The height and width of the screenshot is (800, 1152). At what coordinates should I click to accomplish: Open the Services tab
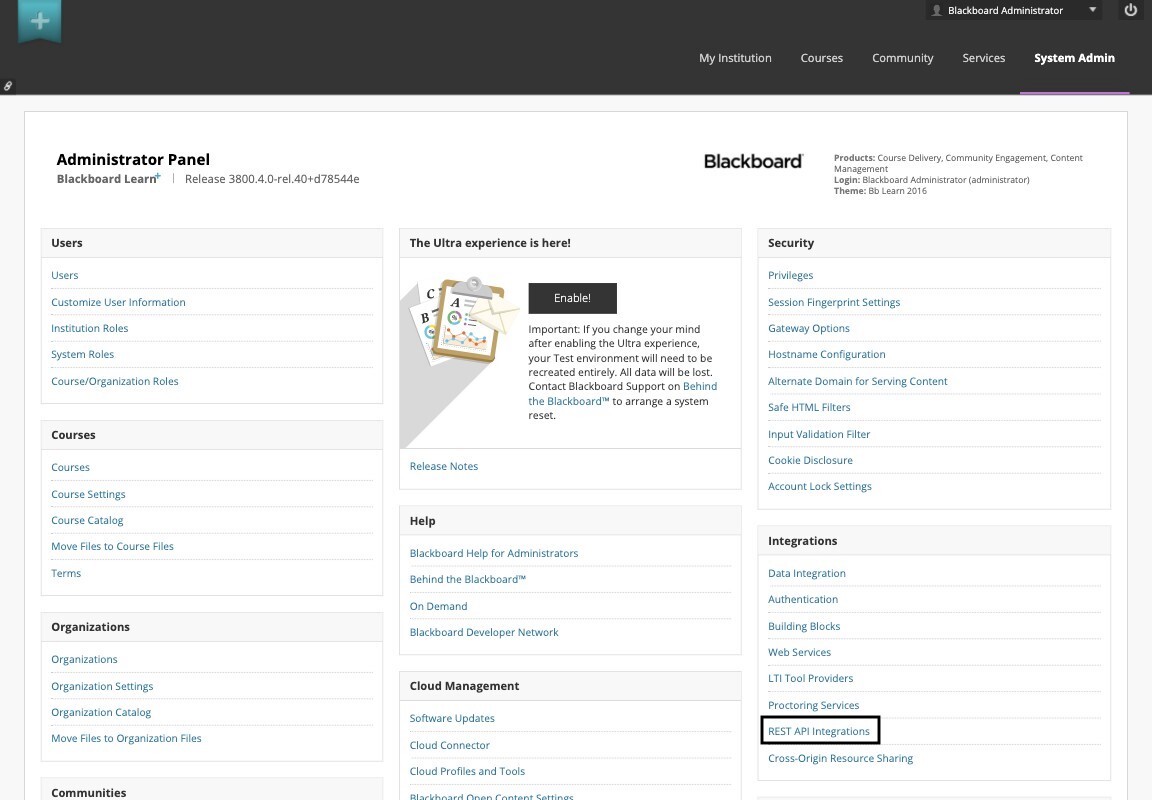coord(983,58)
